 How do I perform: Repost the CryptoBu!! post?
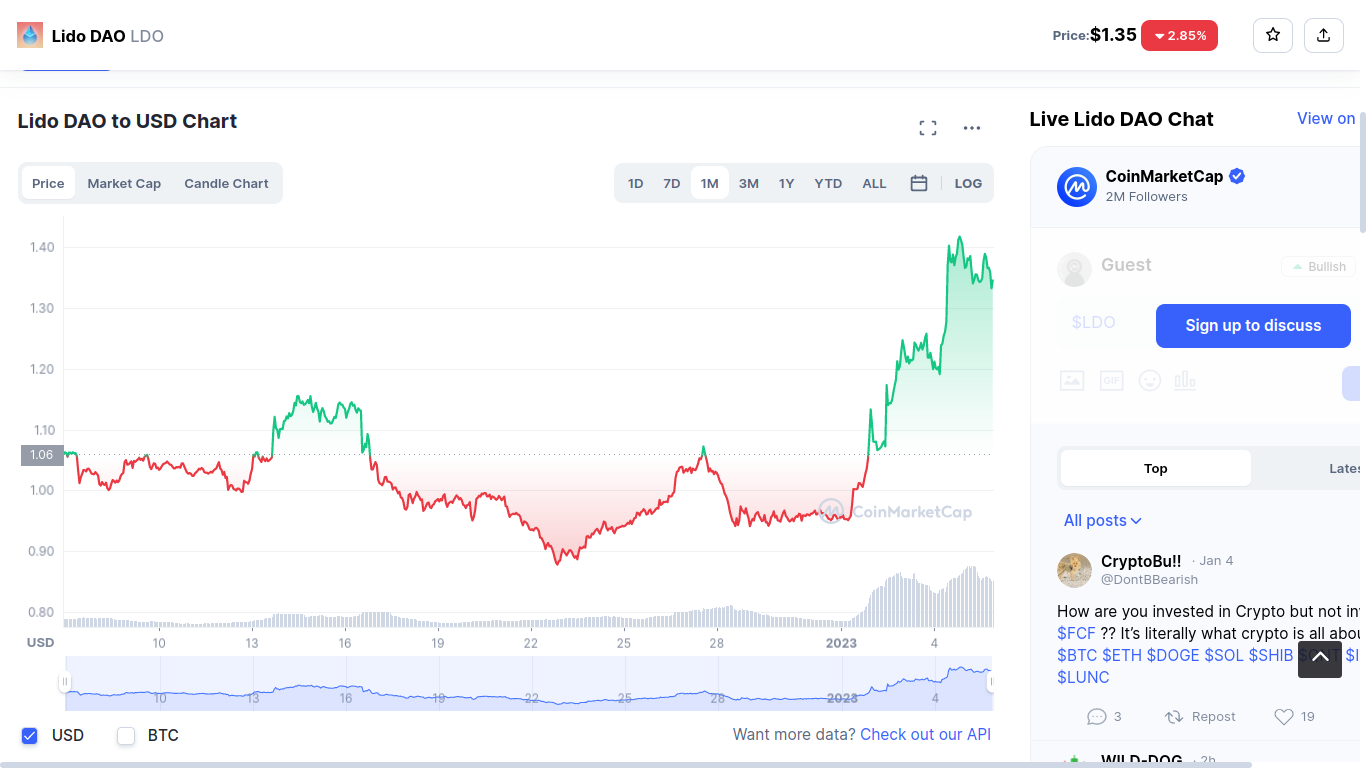(x=1200, y=716)
